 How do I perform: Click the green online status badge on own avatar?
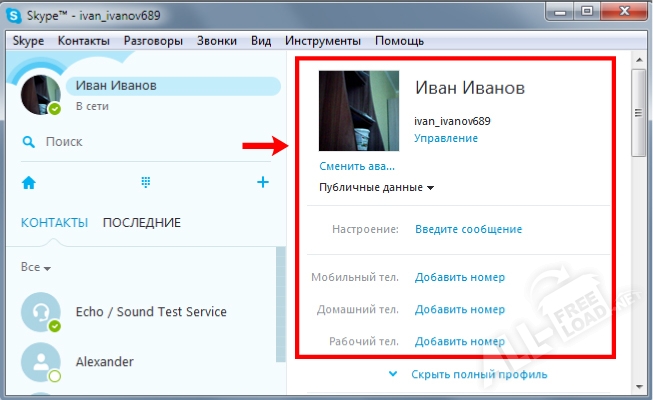55,109
